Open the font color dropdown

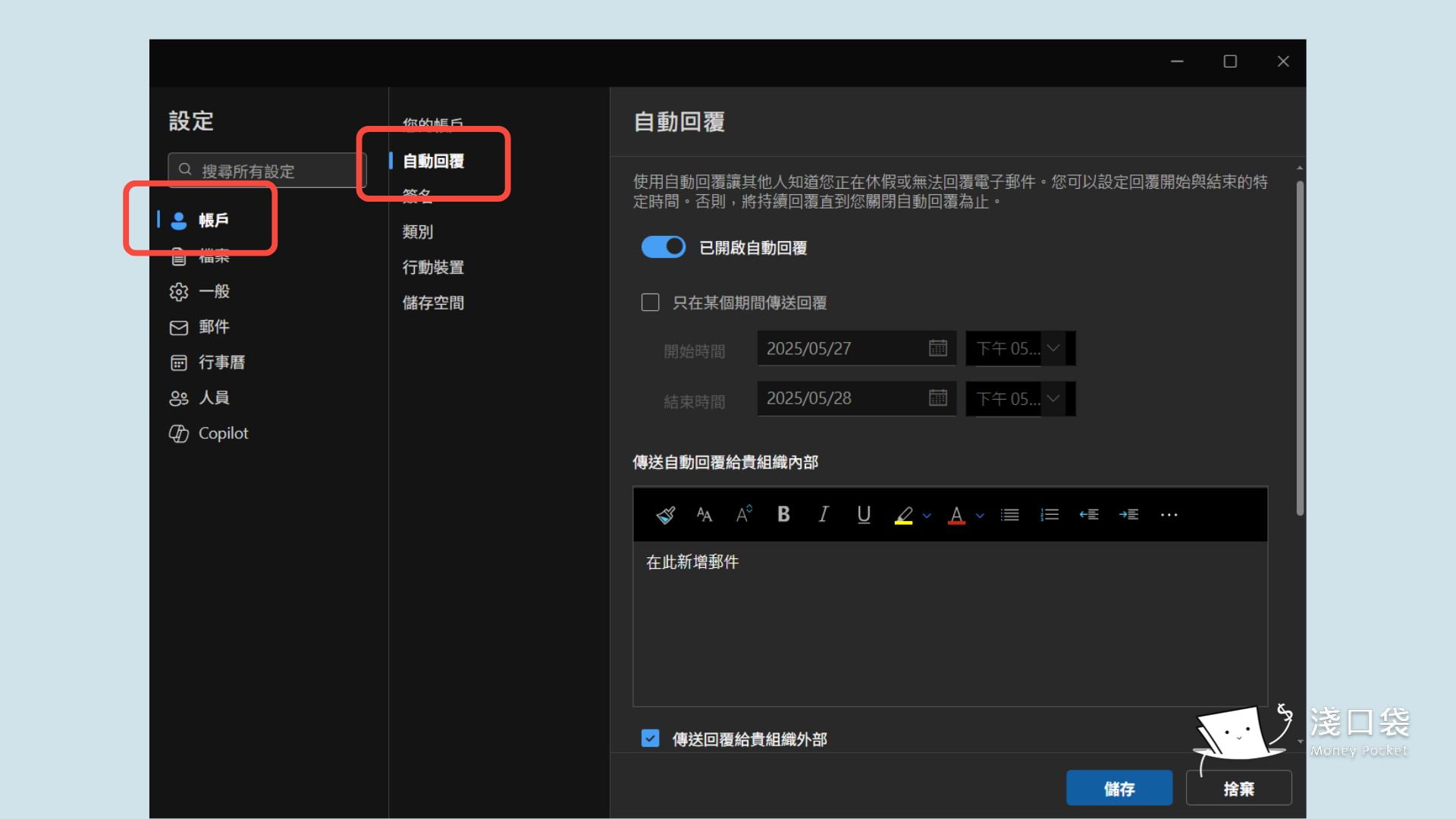(980, 515)
